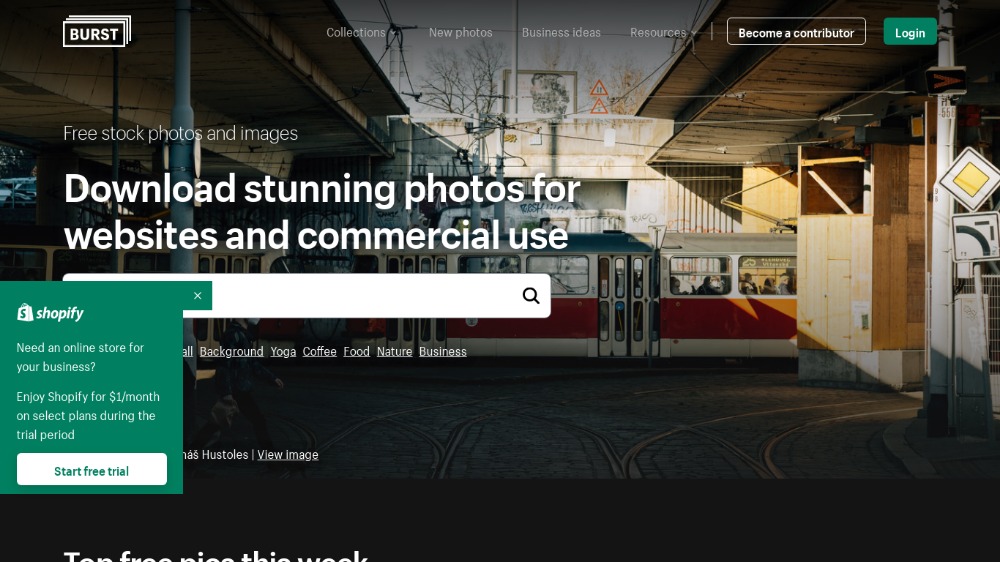Go to the New photos page

point(460,33)
